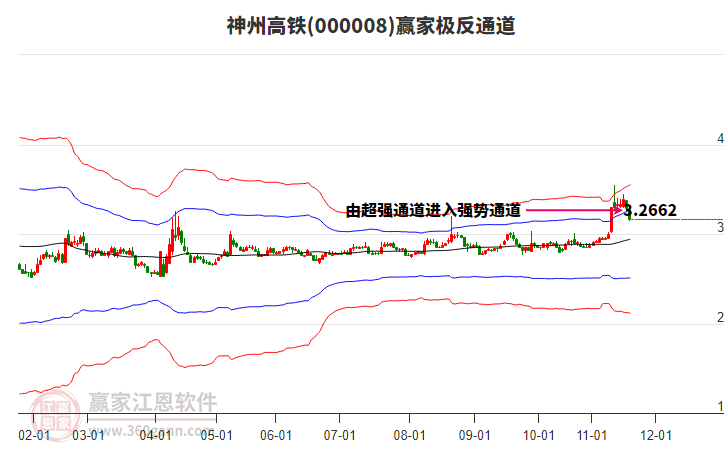
Task: Click the 02-01 date axis label
Action: (x=34, y=436)
